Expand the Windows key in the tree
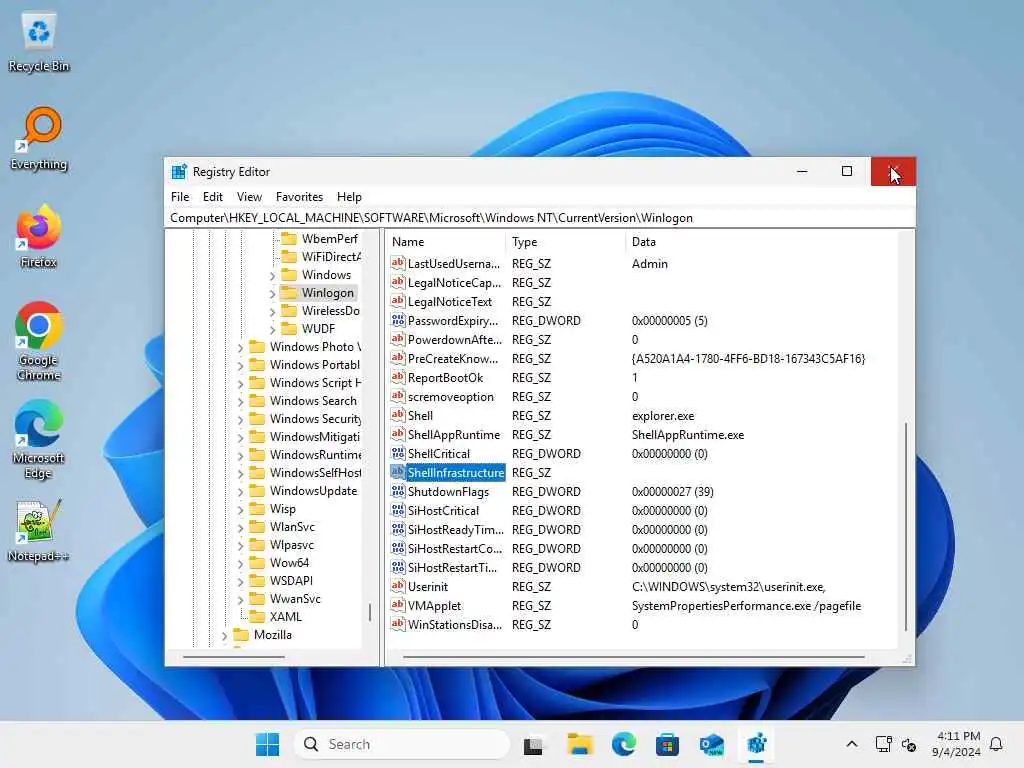This screenshot has height=768, width=1024. tap(272, 276)
